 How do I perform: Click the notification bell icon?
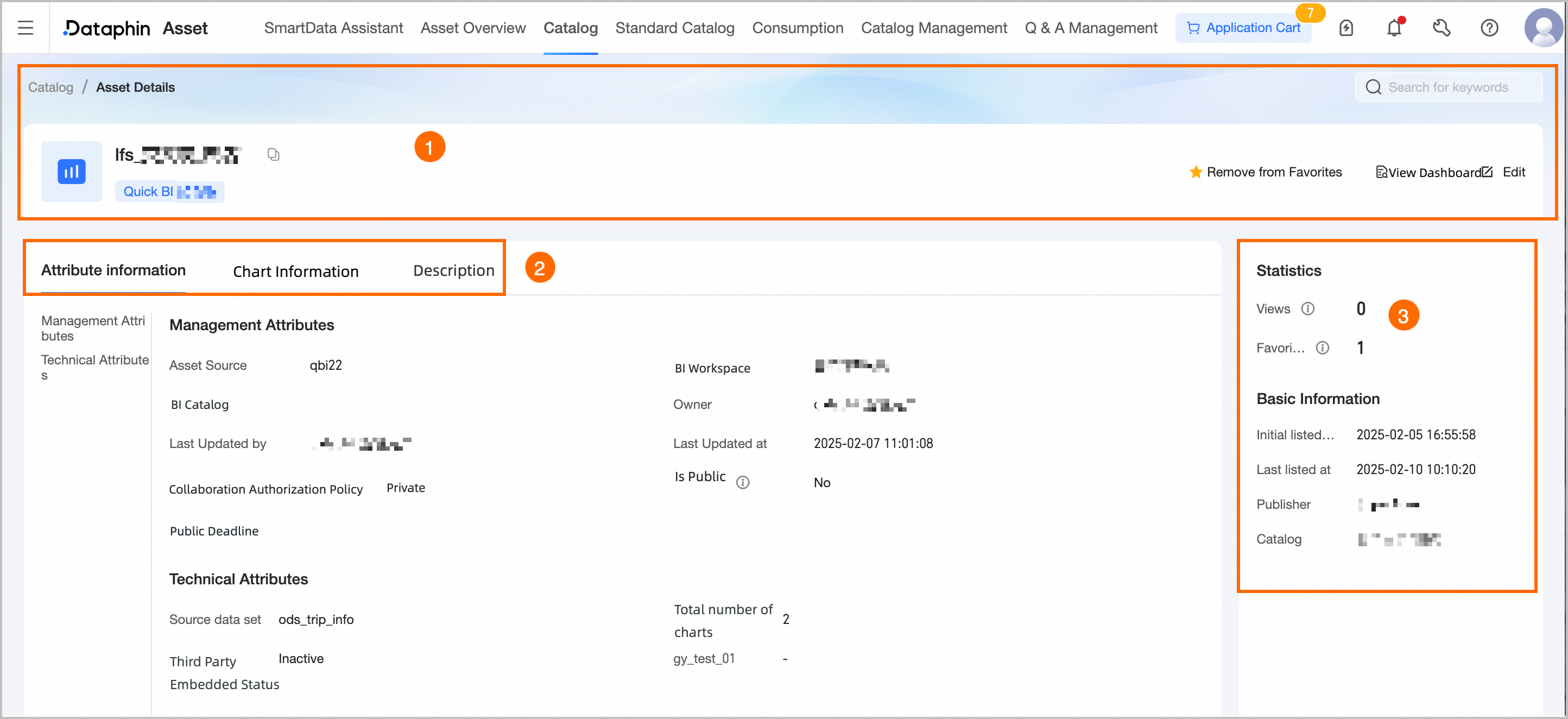pos(1393,28)
